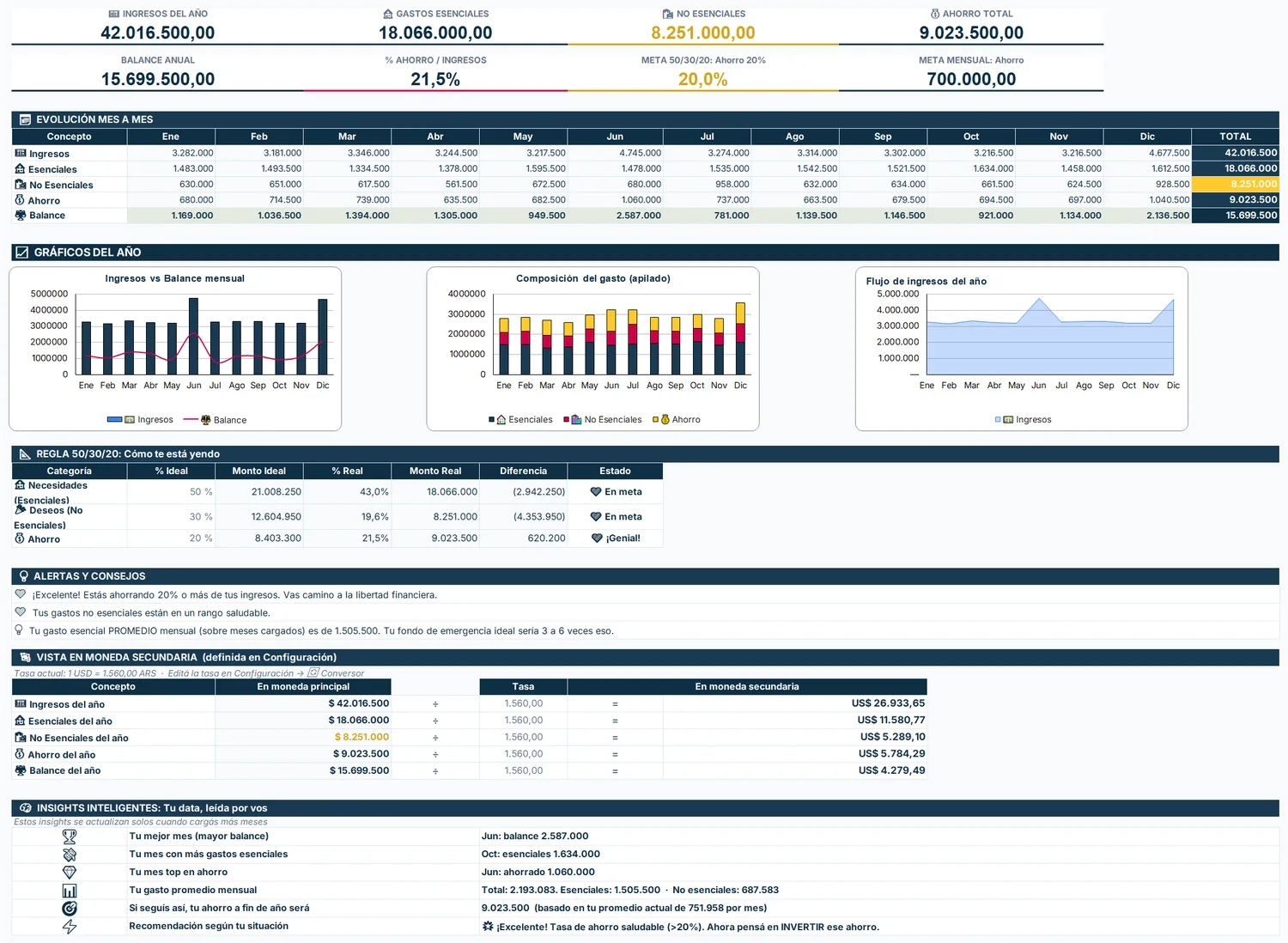Click the medal icon beside Tu mes con más gastos esenciales
This screenshot has height=943, width=1288.
point(70,855)
